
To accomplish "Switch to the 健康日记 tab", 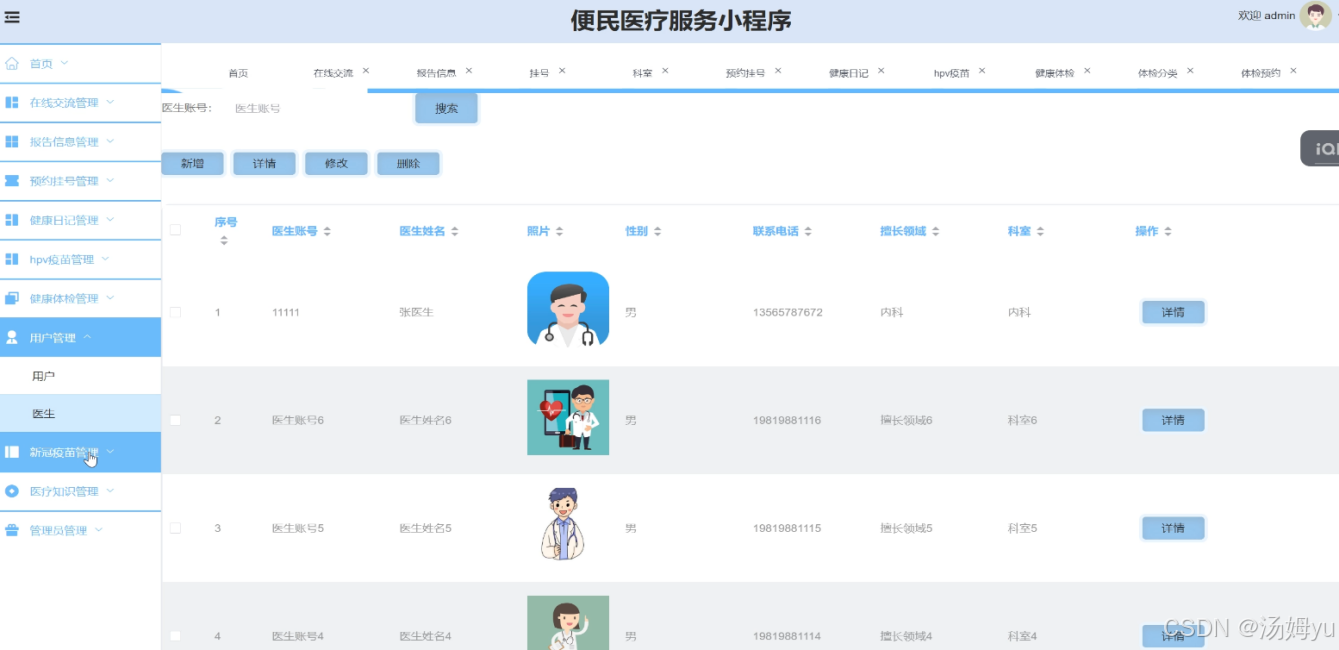I will (x=849, y=74).
